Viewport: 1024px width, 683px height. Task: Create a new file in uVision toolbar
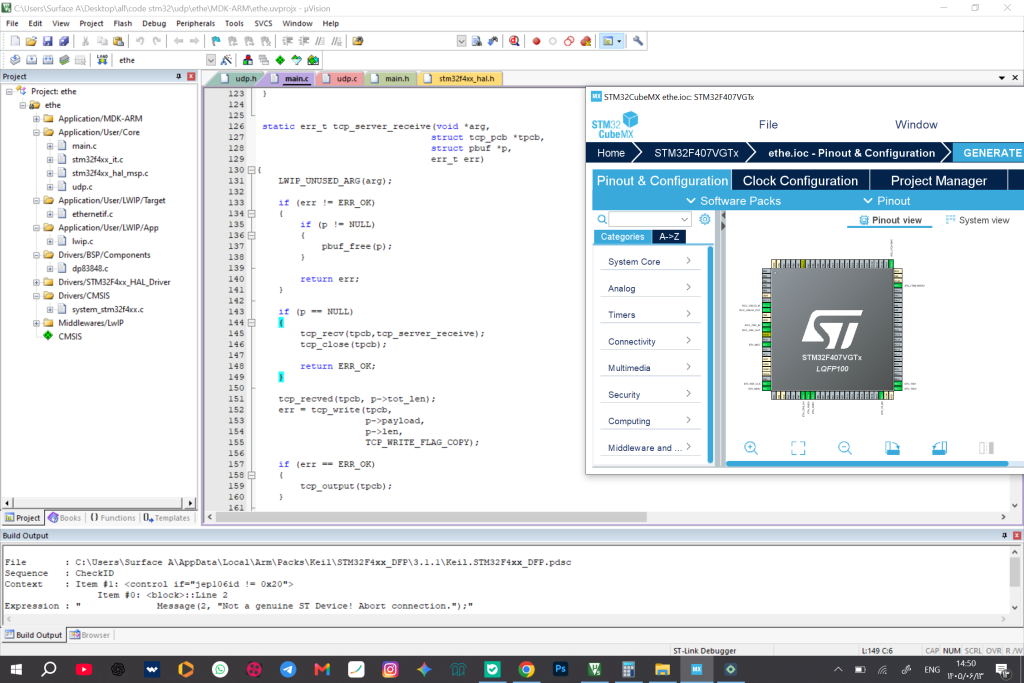tap(15, 41)
